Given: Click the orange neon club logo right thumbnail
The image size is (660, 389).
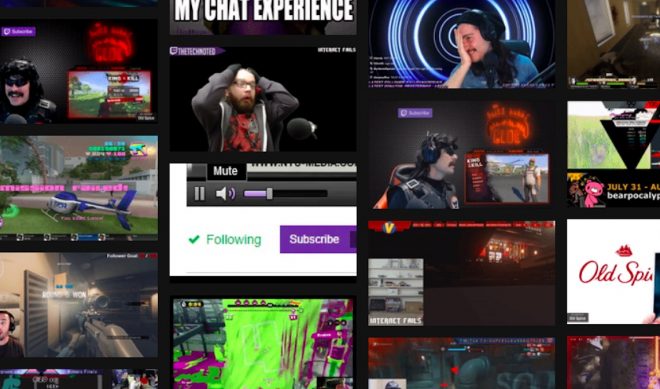Looking at the screenshot, I should click(508, 124).
